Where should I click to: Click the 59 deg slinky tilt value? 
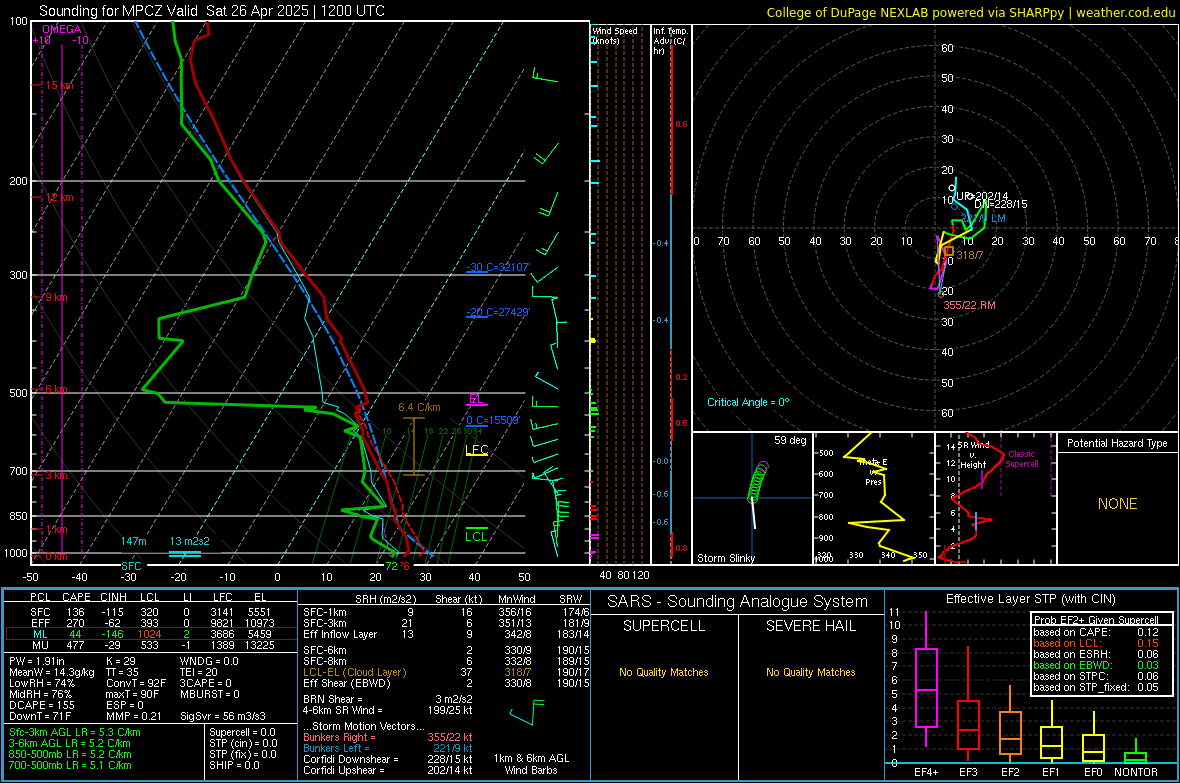coord(790,440)
